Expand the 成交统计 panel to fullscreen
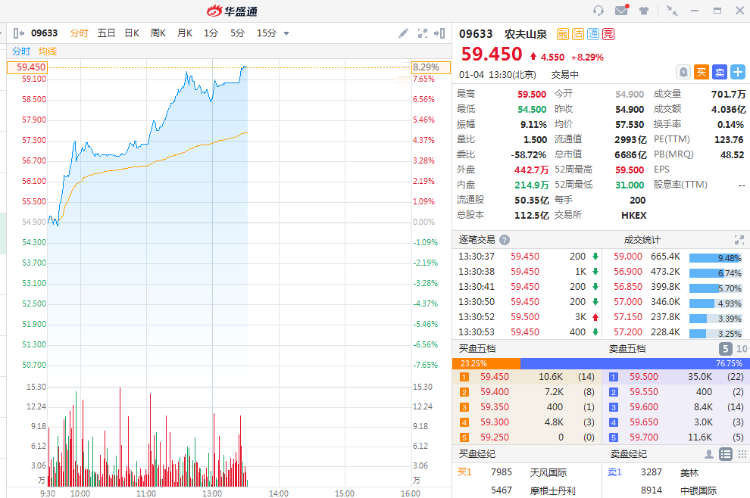This screenshot has width=750, height=498. pyautogui.click(x=739, y=240)
